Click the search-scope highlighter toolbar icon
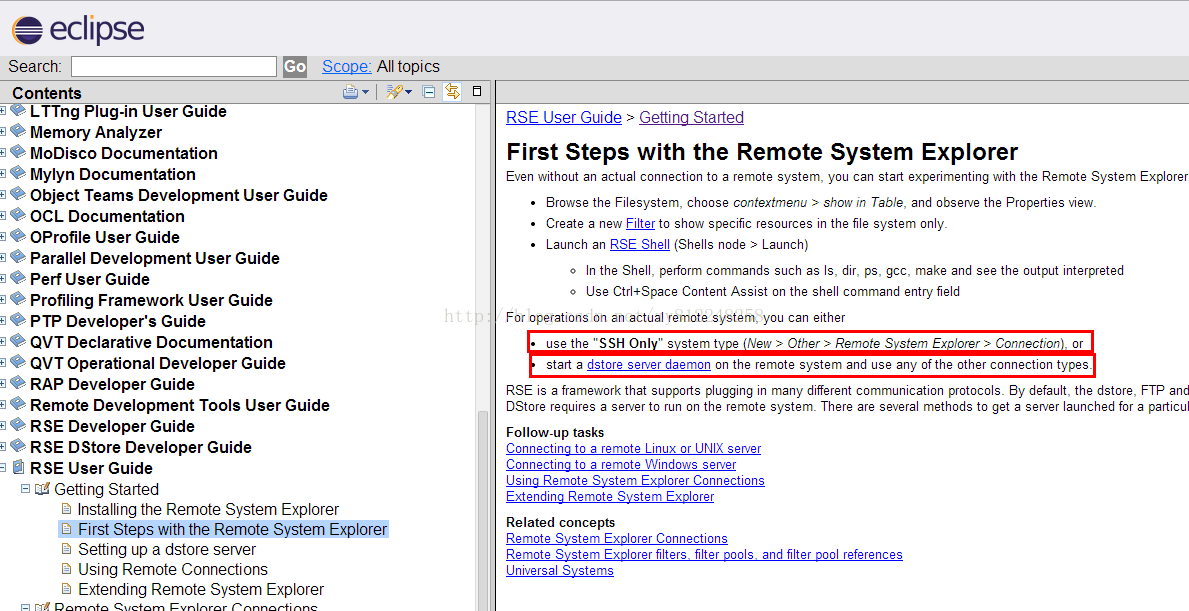1189x611 pixels. pyautogui.click(x=394, y=92)
